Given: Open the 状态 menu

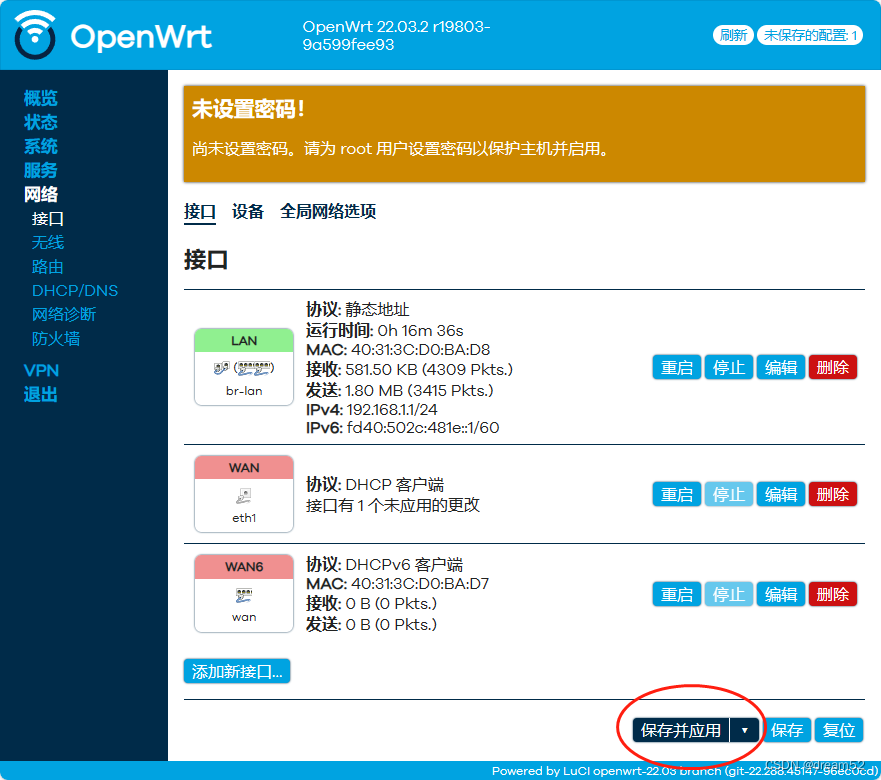Looking at the screenshot, I should 40,122.
